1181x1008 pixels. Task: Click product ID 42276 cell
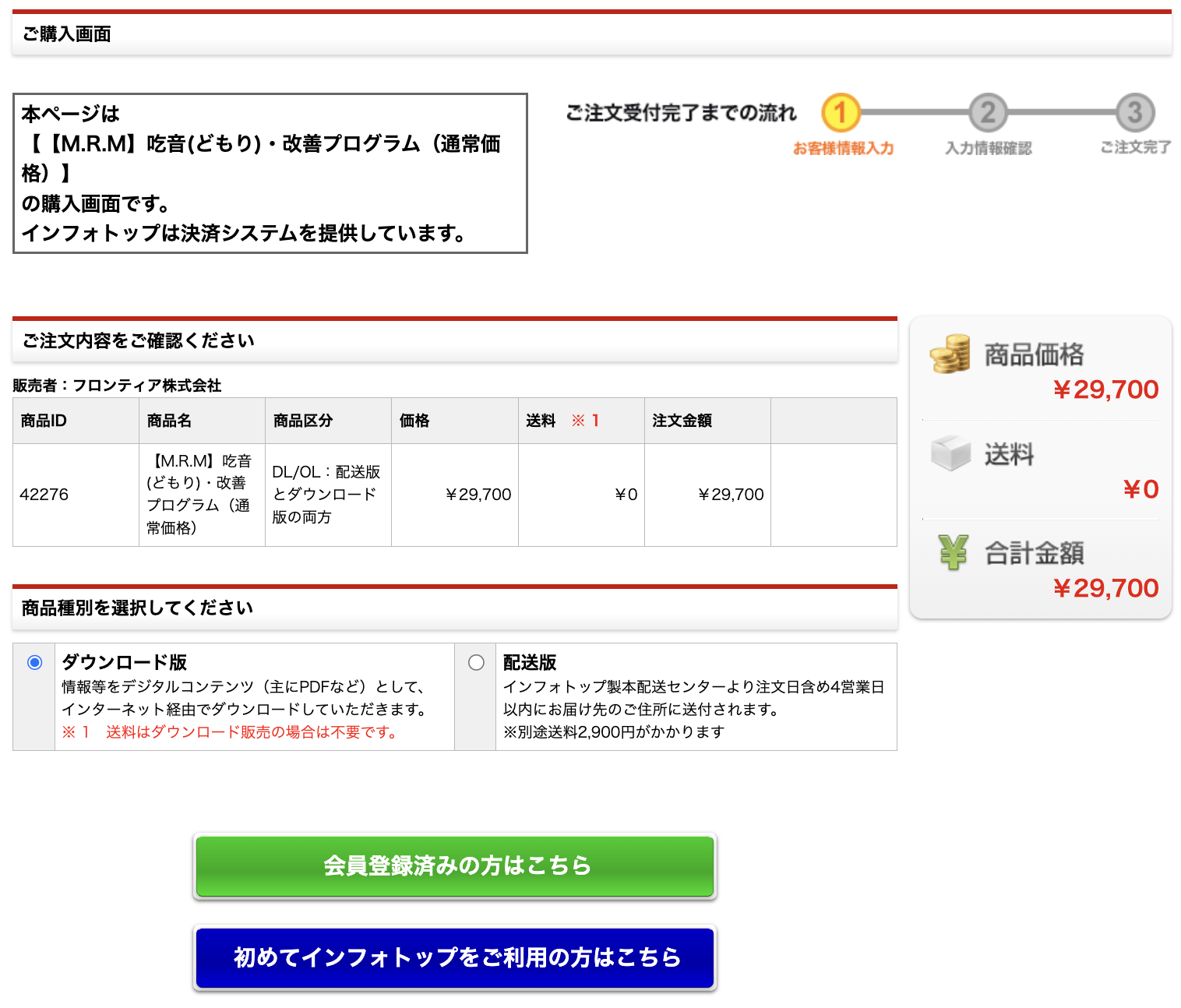[x=76, y=495]
